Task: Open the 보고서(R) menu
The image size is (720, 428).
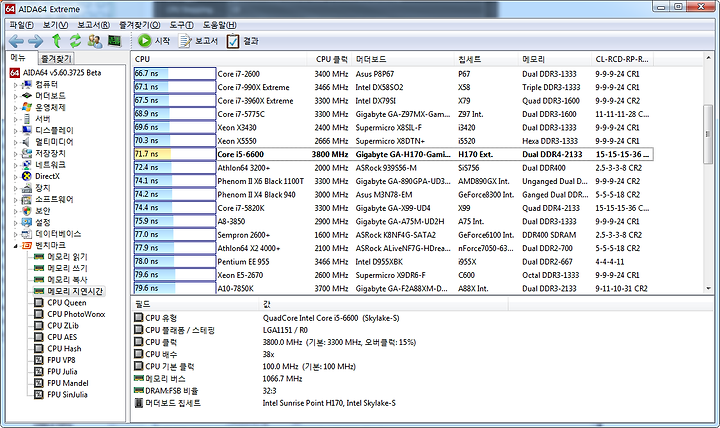Action: pos(93,25)
